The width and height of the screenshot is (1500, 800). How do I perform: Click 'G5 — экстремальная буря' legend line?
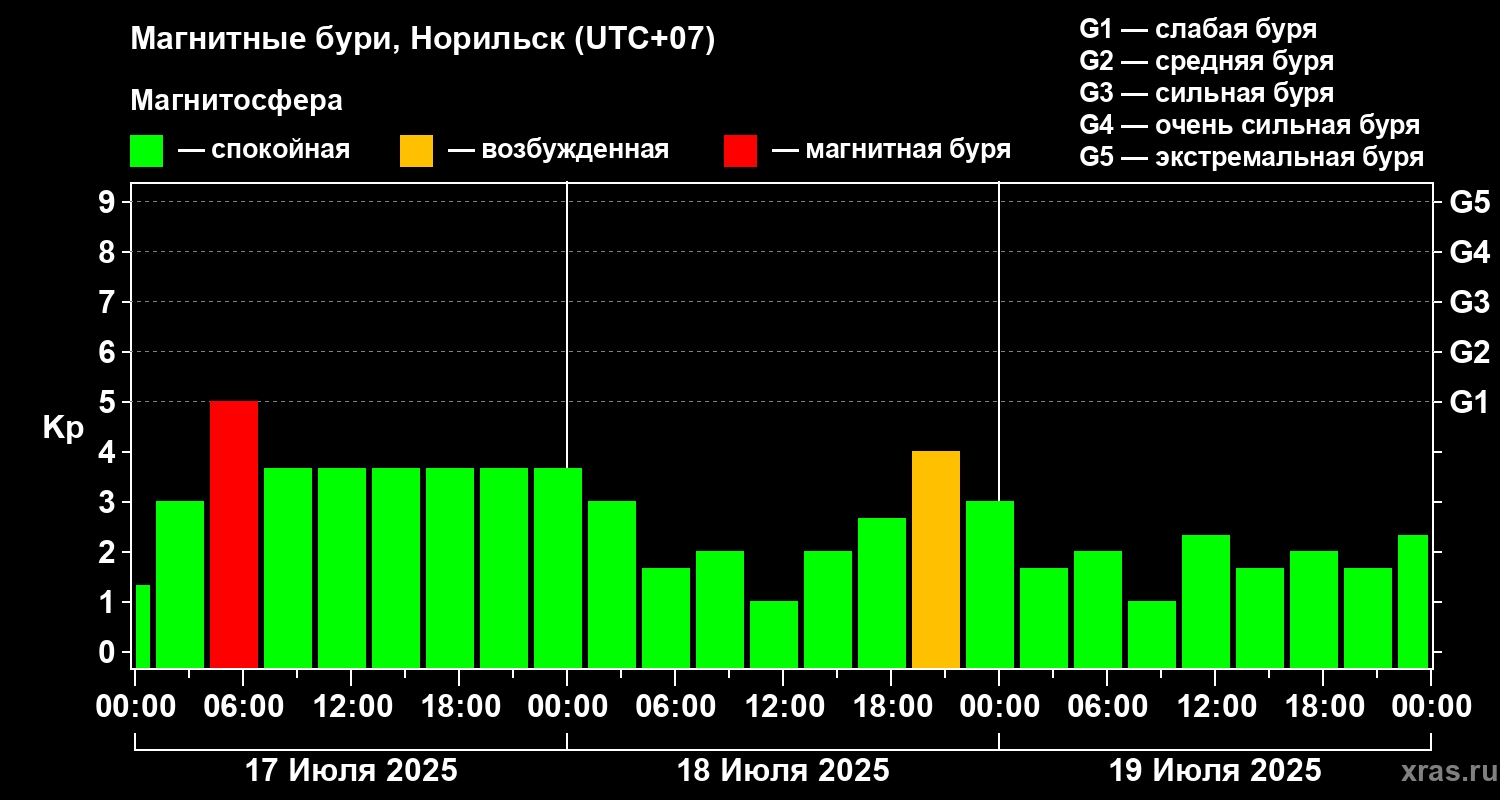(x=1252, y=157)
